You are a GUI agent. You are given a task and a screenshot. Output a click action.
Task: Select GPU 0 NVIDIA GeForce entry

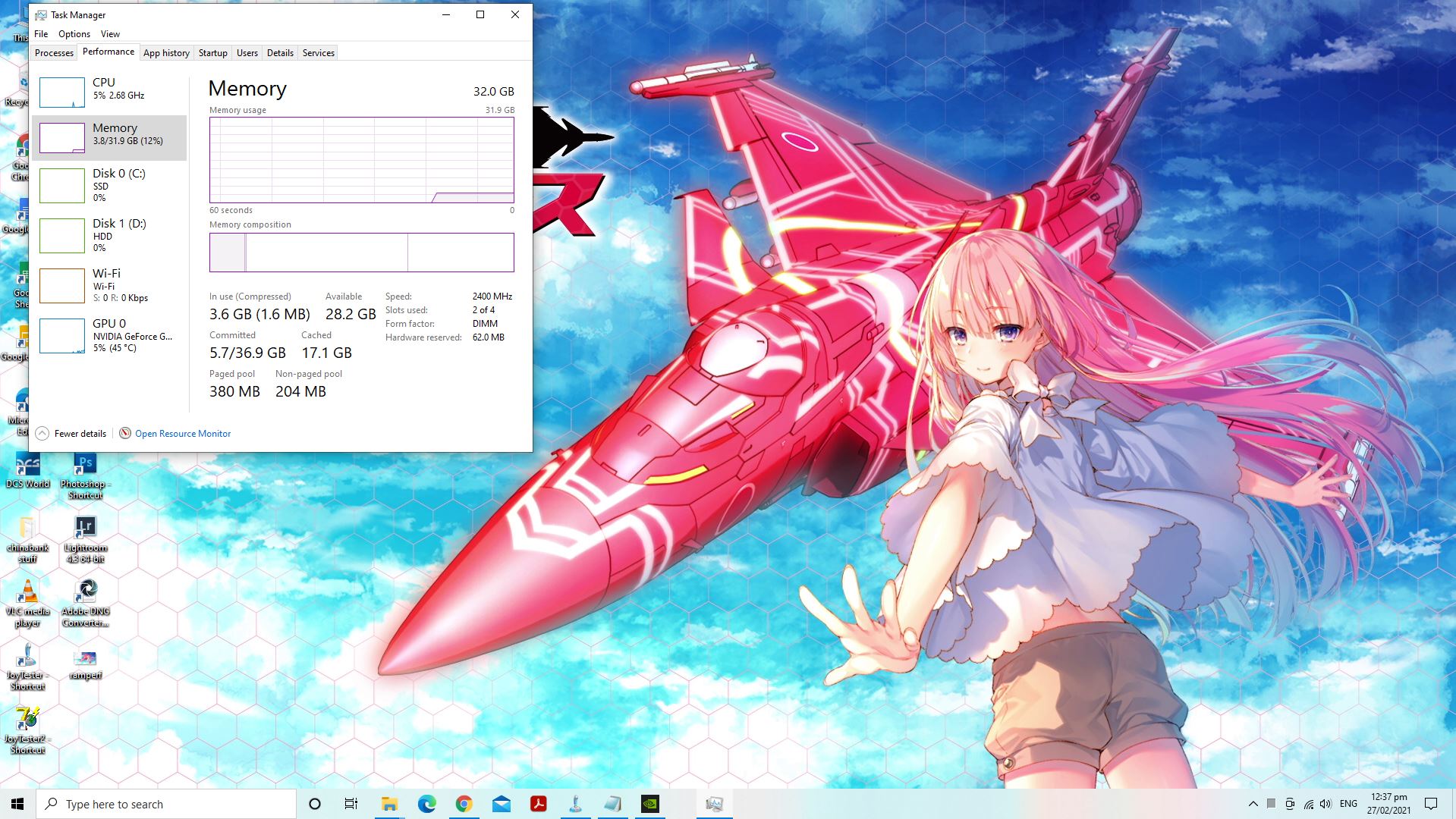[x=109, y=335]
